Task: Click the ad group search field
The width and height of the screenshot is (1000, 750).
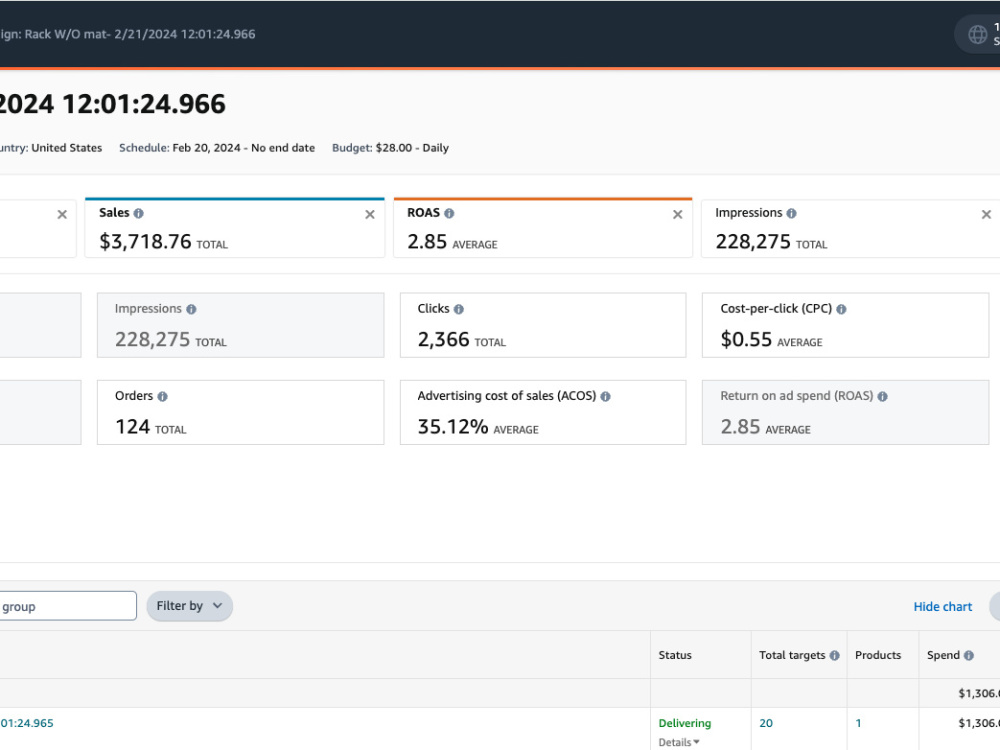Action: pyautogui.click(x=68, y=606)
